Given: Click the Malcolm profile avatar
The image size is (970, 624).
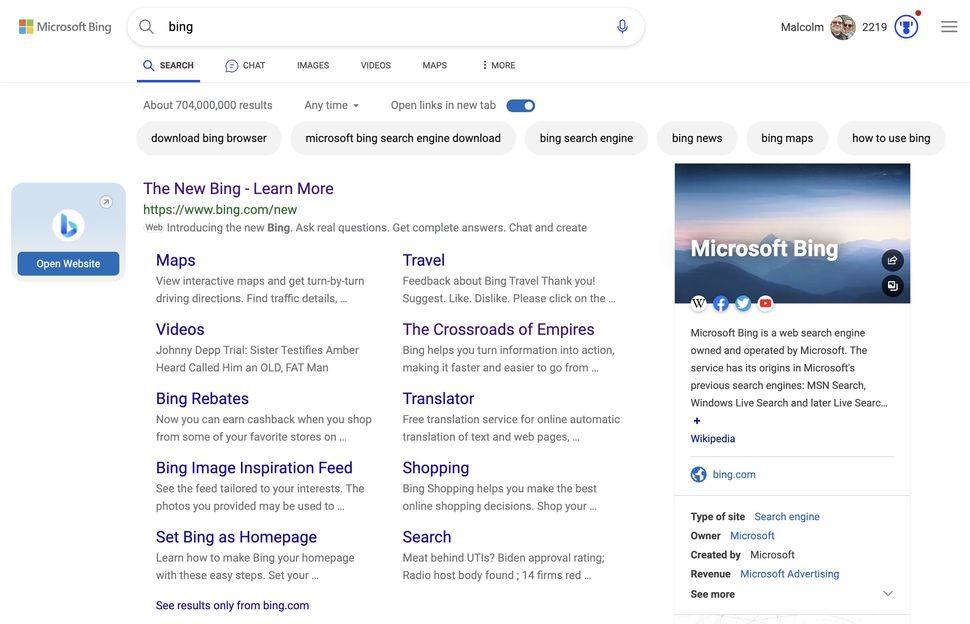Looking at the screenshot, I should click(842, 27).
